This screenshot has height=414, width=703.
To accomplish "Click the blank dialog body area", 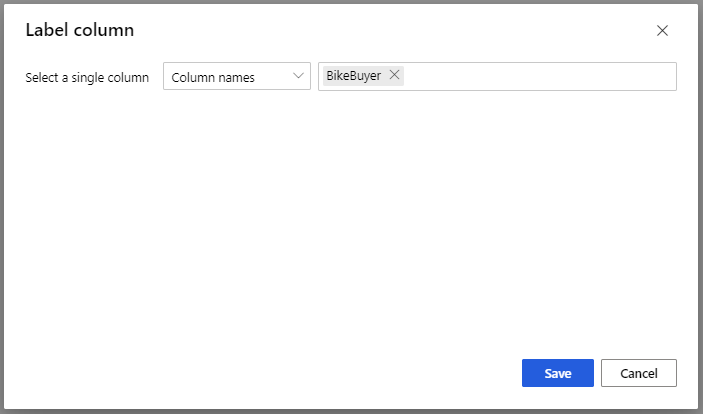I will (x=350, y=220).
